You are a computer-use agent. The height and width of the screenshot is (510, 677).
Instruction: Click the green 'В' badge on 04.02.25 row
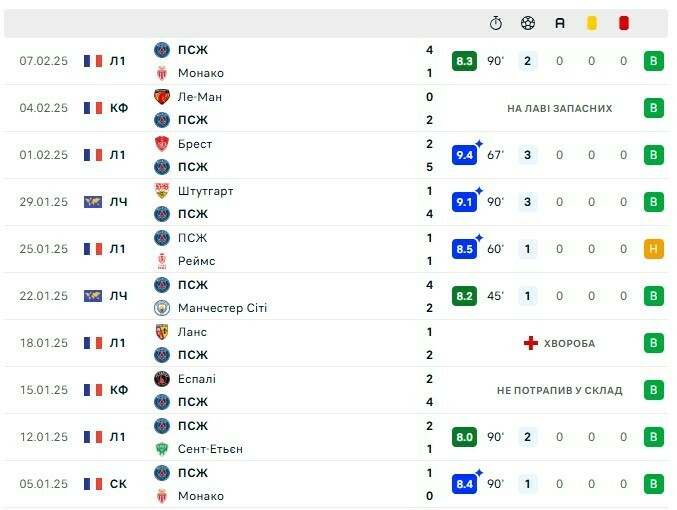click(x=654, y=108)
